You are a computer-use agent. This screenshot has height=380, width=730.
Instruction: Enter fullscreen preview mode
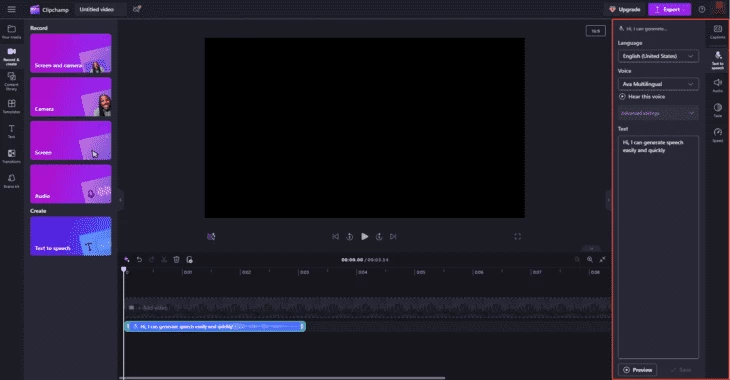[x=517, y=237]
